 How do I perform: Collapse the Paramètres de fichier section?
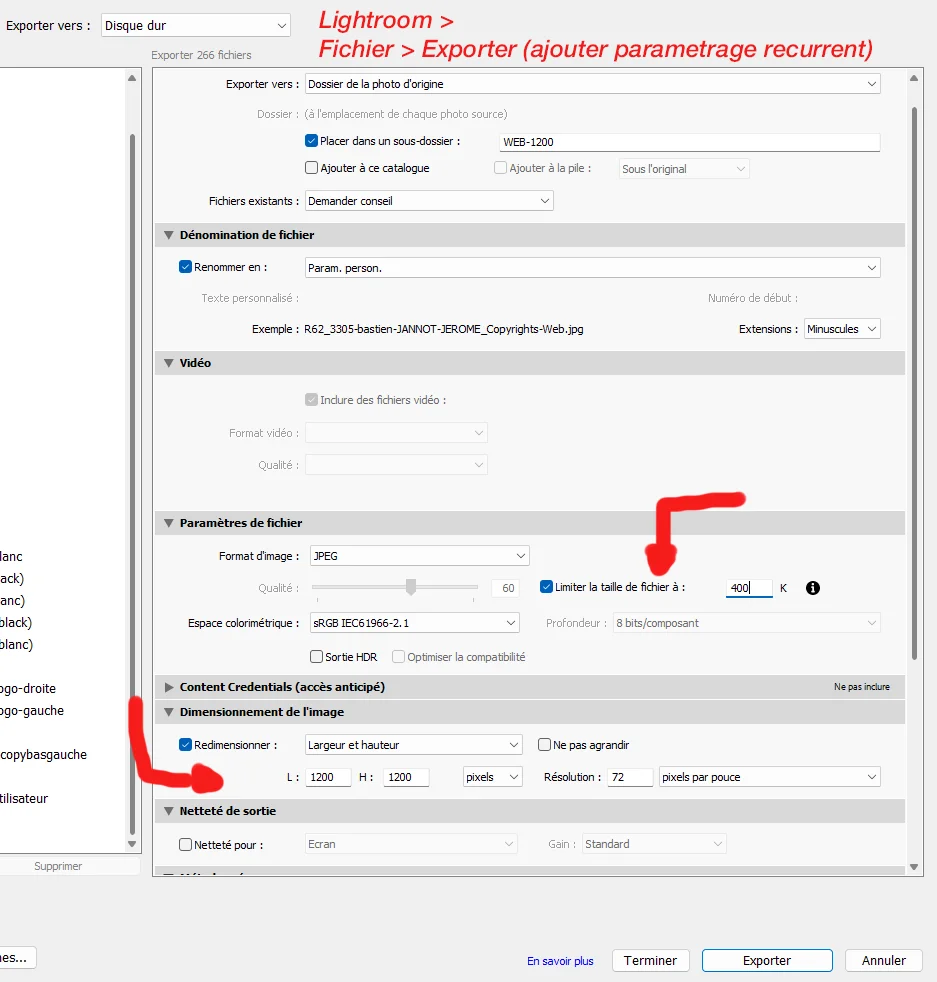[168, 523]
